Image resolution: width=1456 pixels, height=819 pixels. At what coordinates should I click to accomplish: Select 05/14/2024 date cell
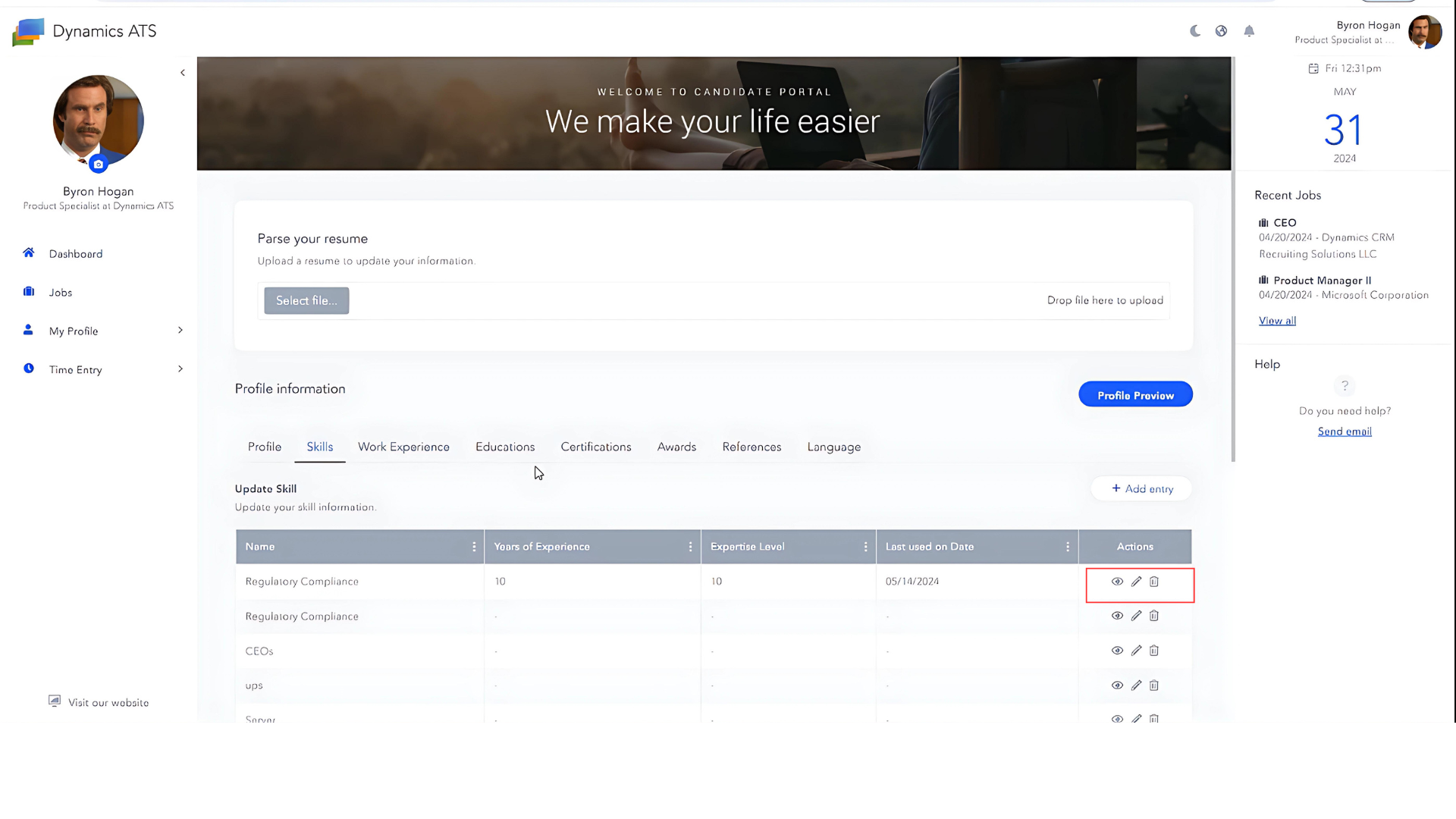[977, 582]
